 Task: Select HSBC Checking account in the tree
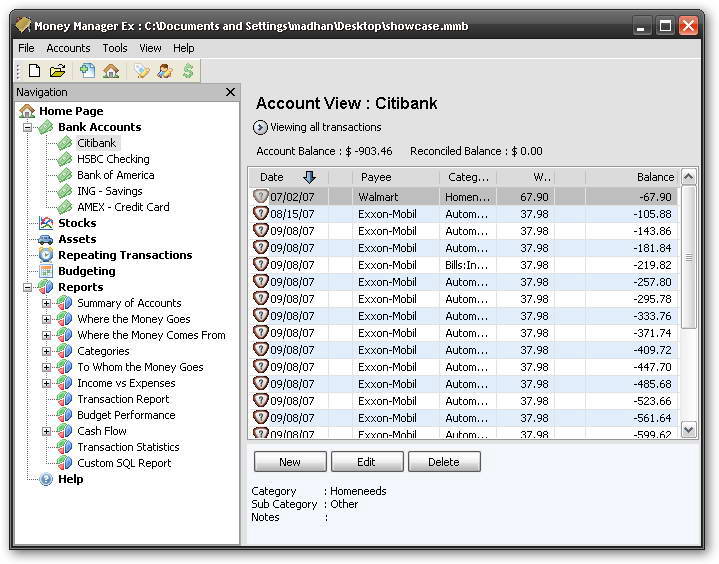click(113, 159)
